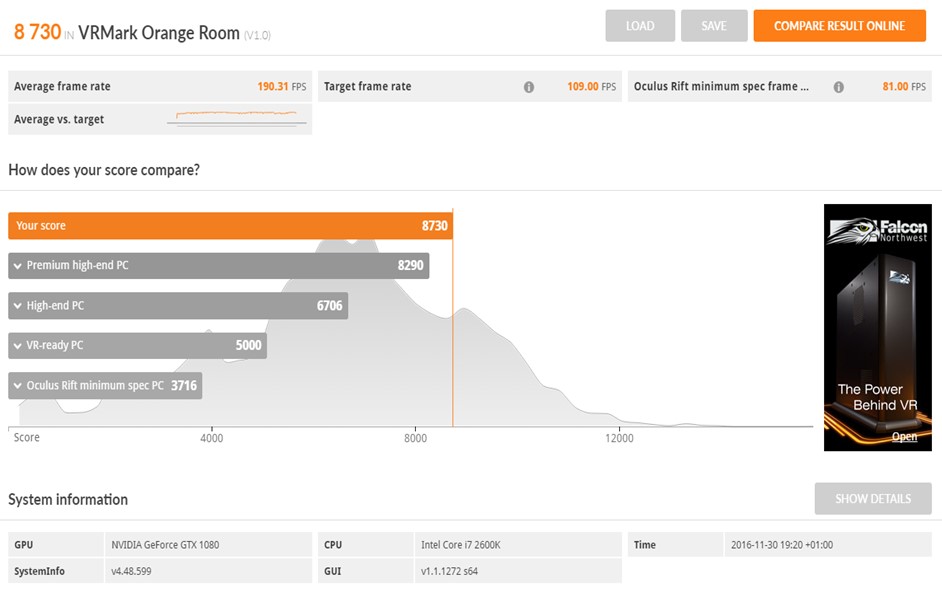Click the Target frame rate info icon
Viewport: 942px width, 591px height.
tap(529, 87)
